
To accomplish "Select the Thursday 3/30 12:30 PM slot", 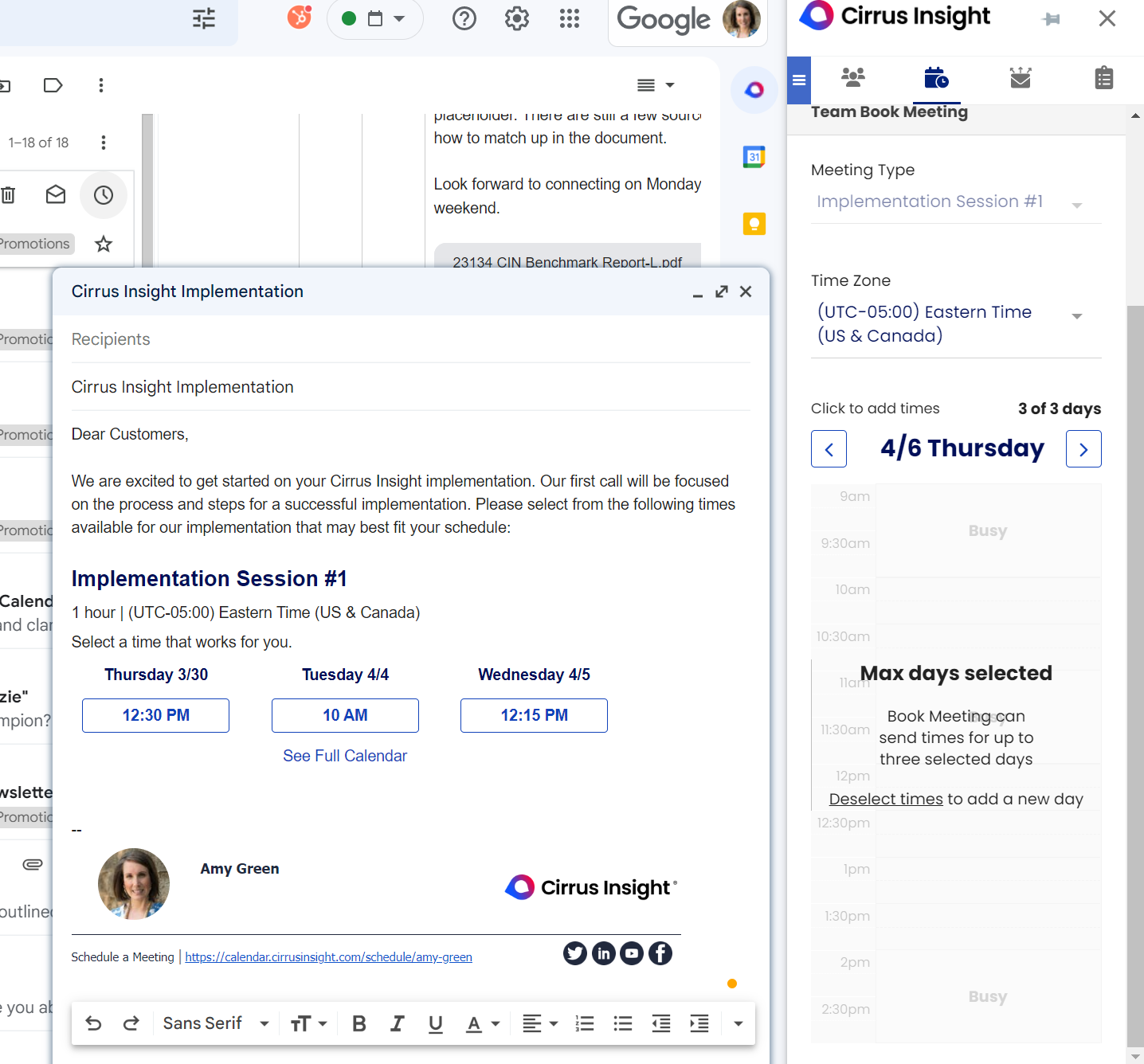I will coord(155,715).
